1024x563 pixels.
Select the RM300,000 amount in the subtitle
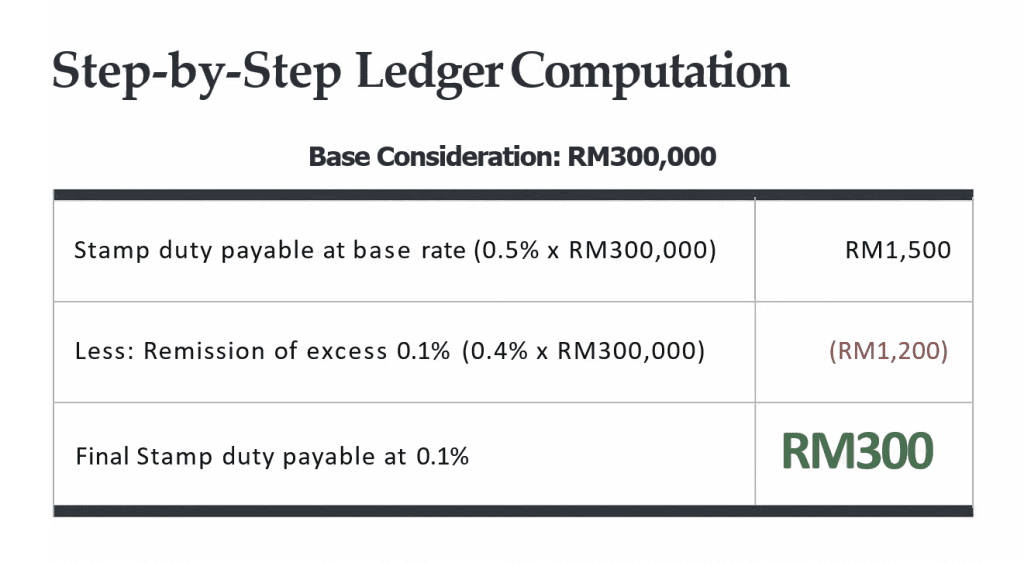coord(642,157)
